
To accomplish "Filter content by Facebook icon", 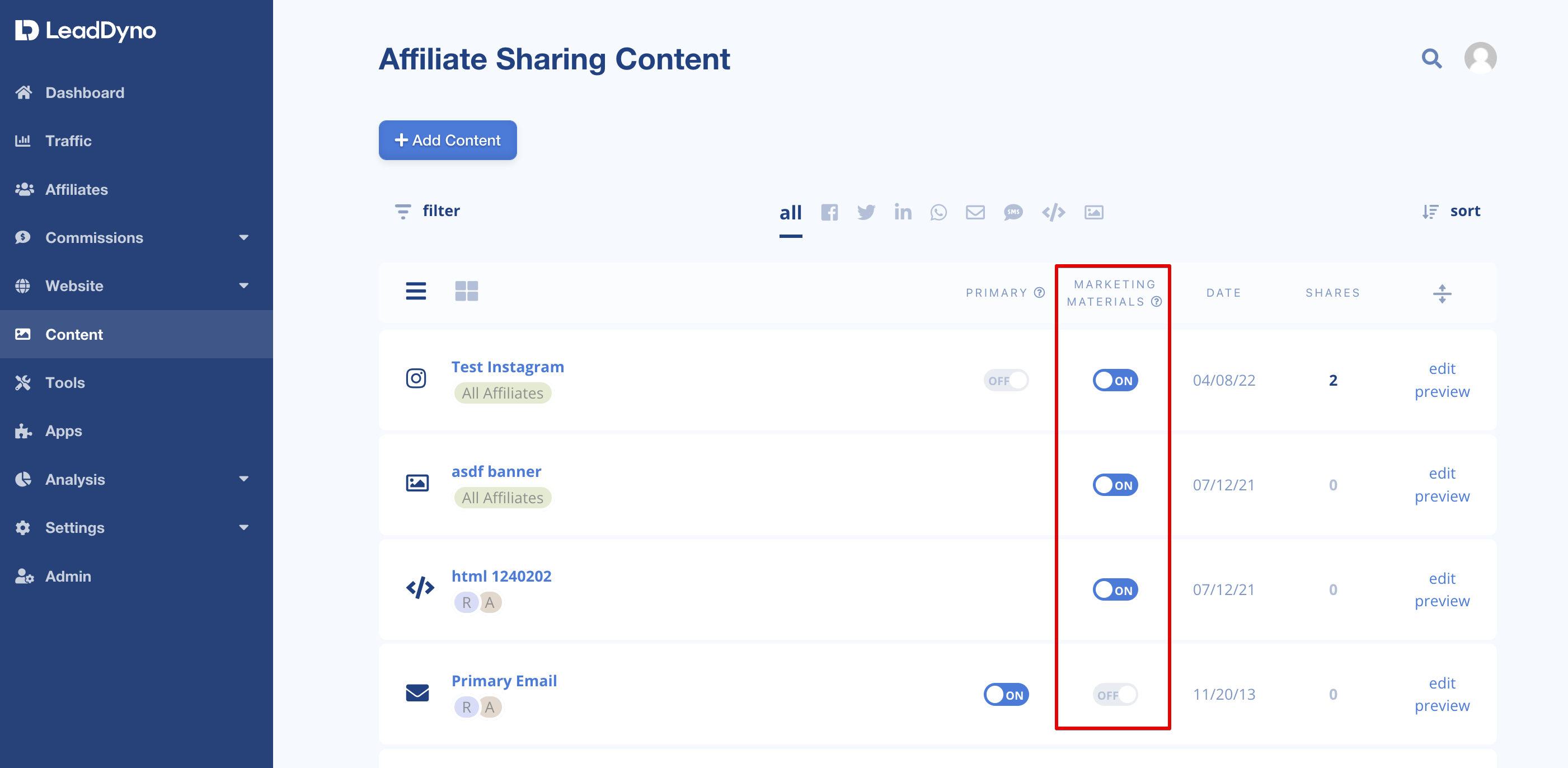I will [829, 212].
